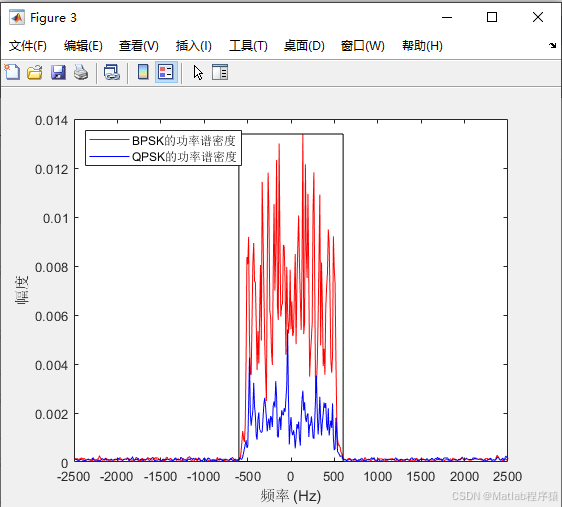The width and height of the screenshot is (562, 507).
Task: Print the figure using the printer icon
Action: (81, 72)
